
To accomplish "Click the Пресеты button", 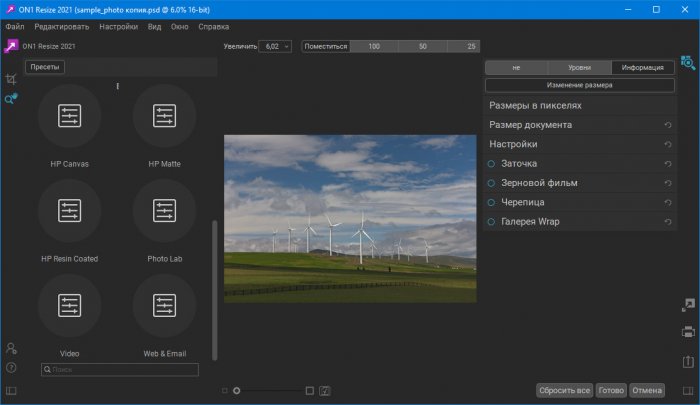I will (45, 67).
